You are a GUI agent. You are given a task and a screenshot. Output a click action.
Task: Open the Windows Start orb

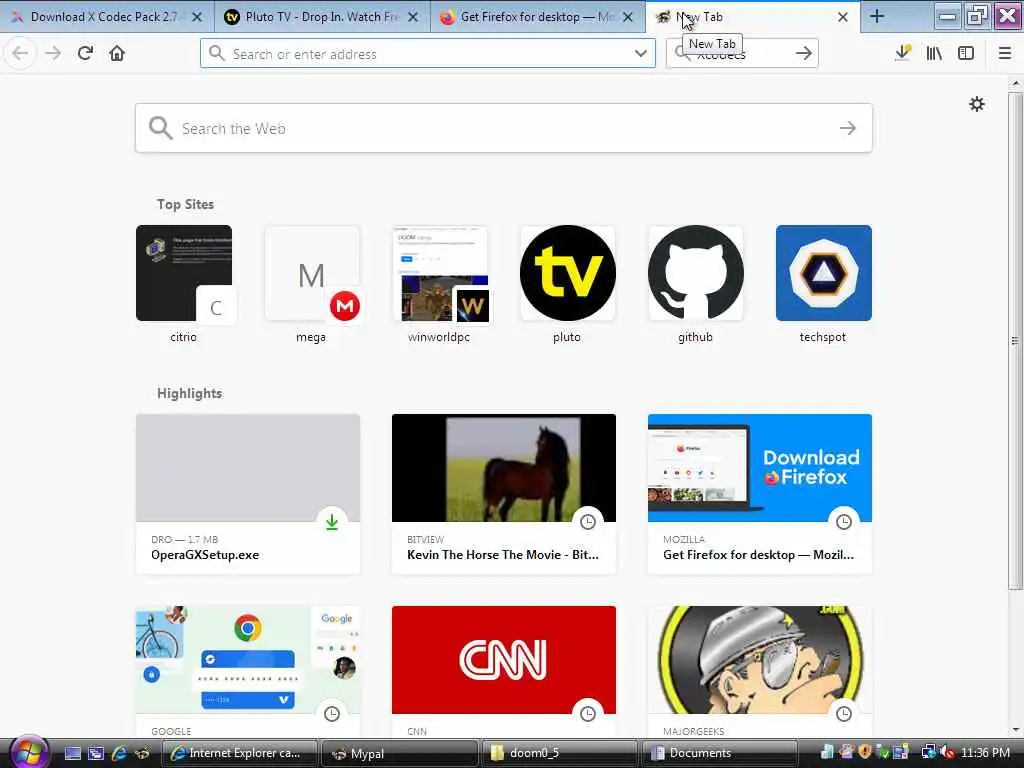tap(28, 752)
